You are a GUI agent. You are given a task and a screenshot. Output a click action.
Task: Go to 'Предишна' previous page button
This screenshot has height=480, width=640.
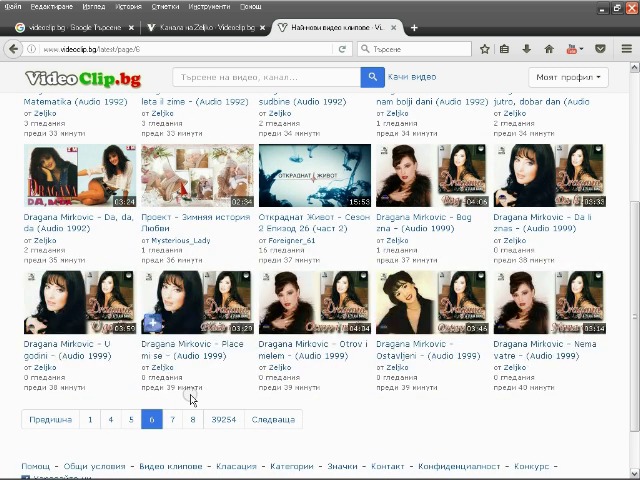pos(50,420)
